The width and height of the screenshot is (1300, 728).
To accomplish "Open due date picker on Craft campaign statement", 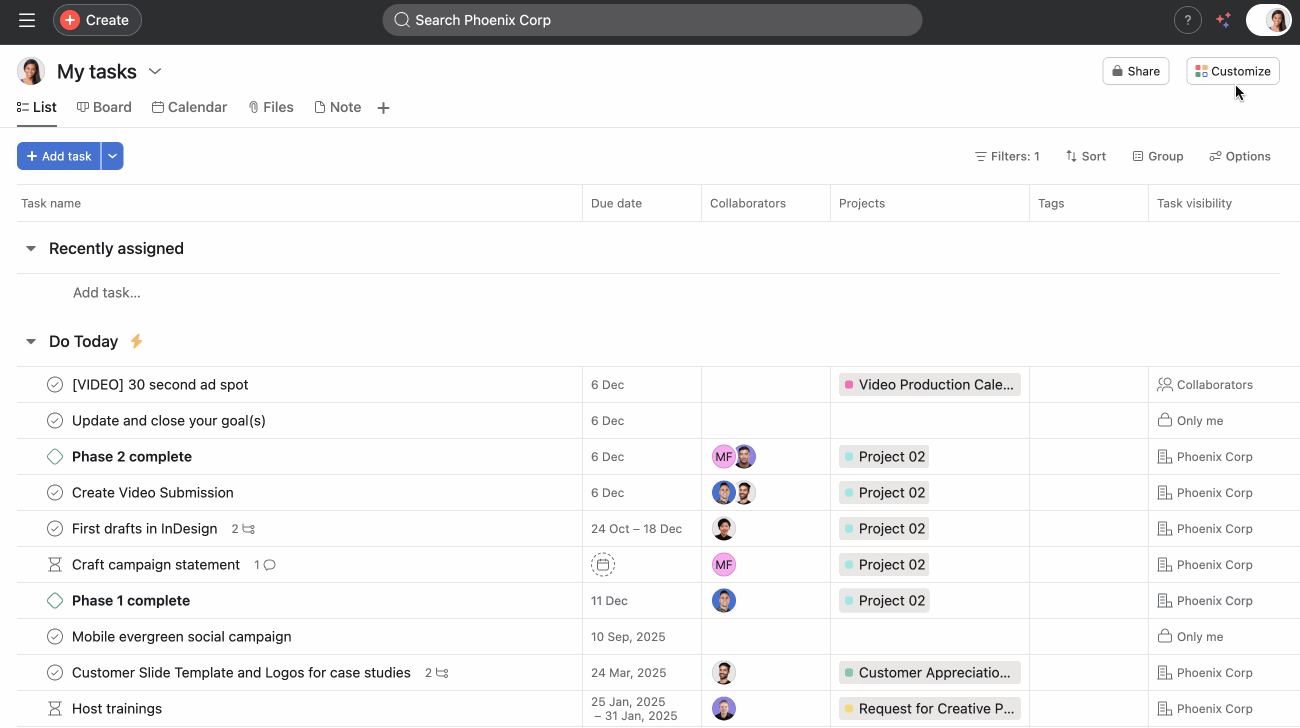I will point(603,564).
